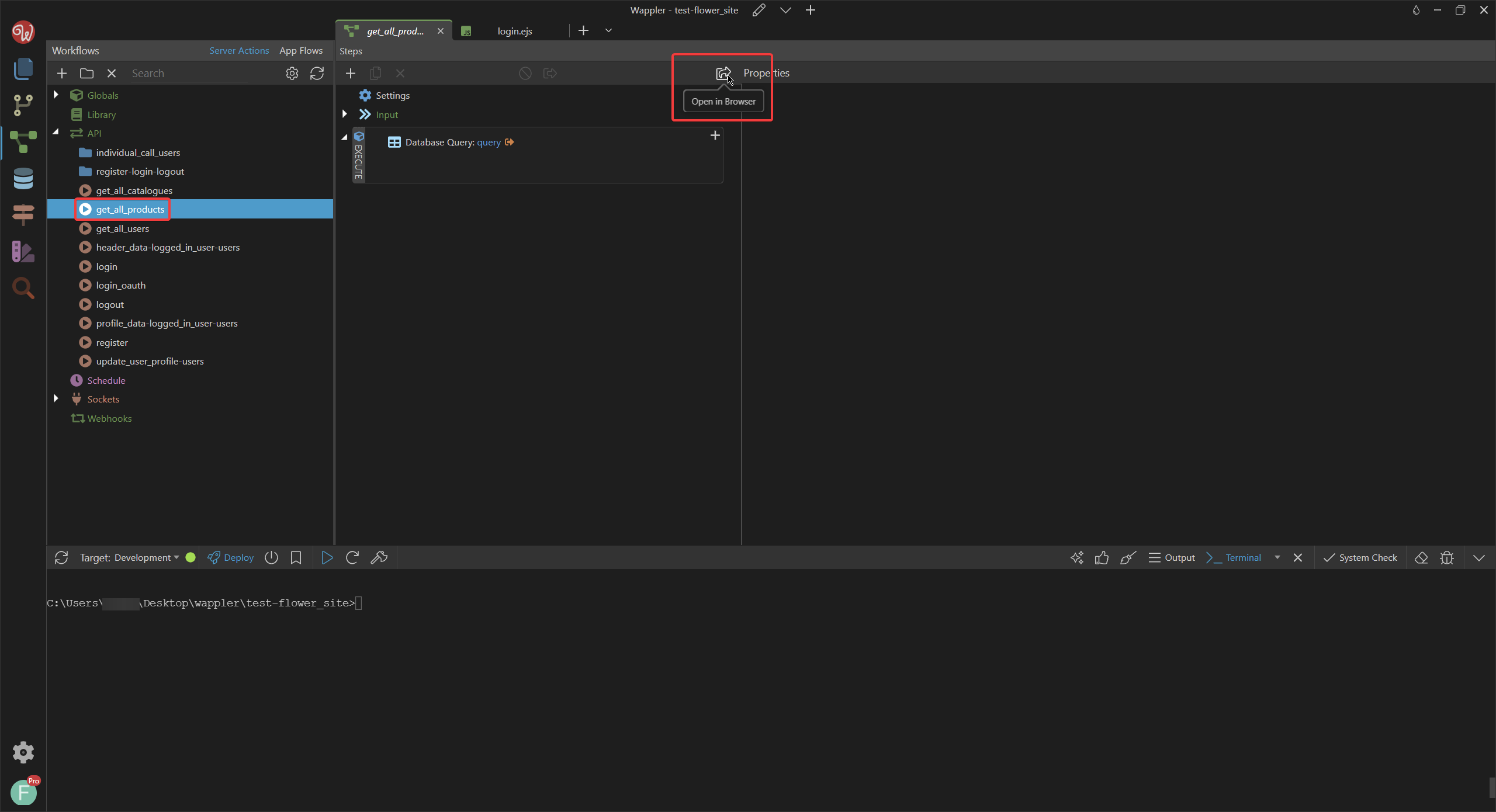Image resolution: width=1496 pixels, height=812 pixels.
Task: Expand the Globals tree item
Action: click(56, 94)
